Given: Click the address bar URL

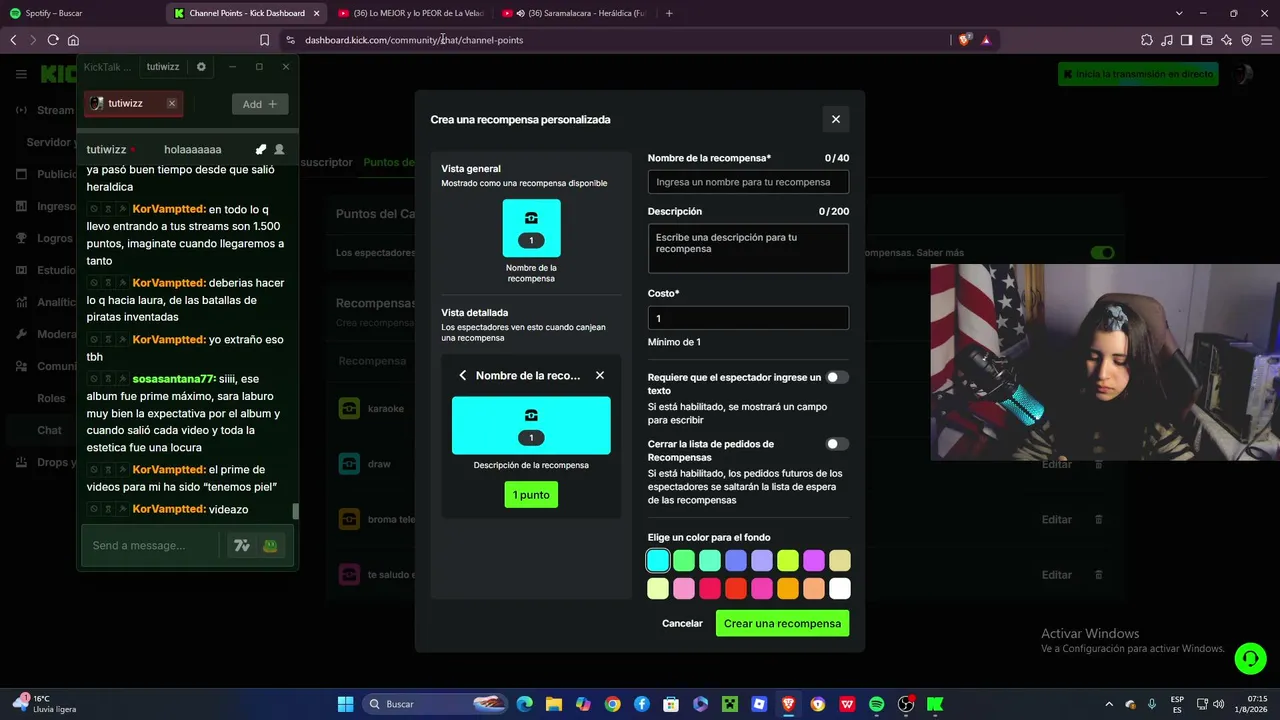Looking at the screenshot, I should coord(414,40).
